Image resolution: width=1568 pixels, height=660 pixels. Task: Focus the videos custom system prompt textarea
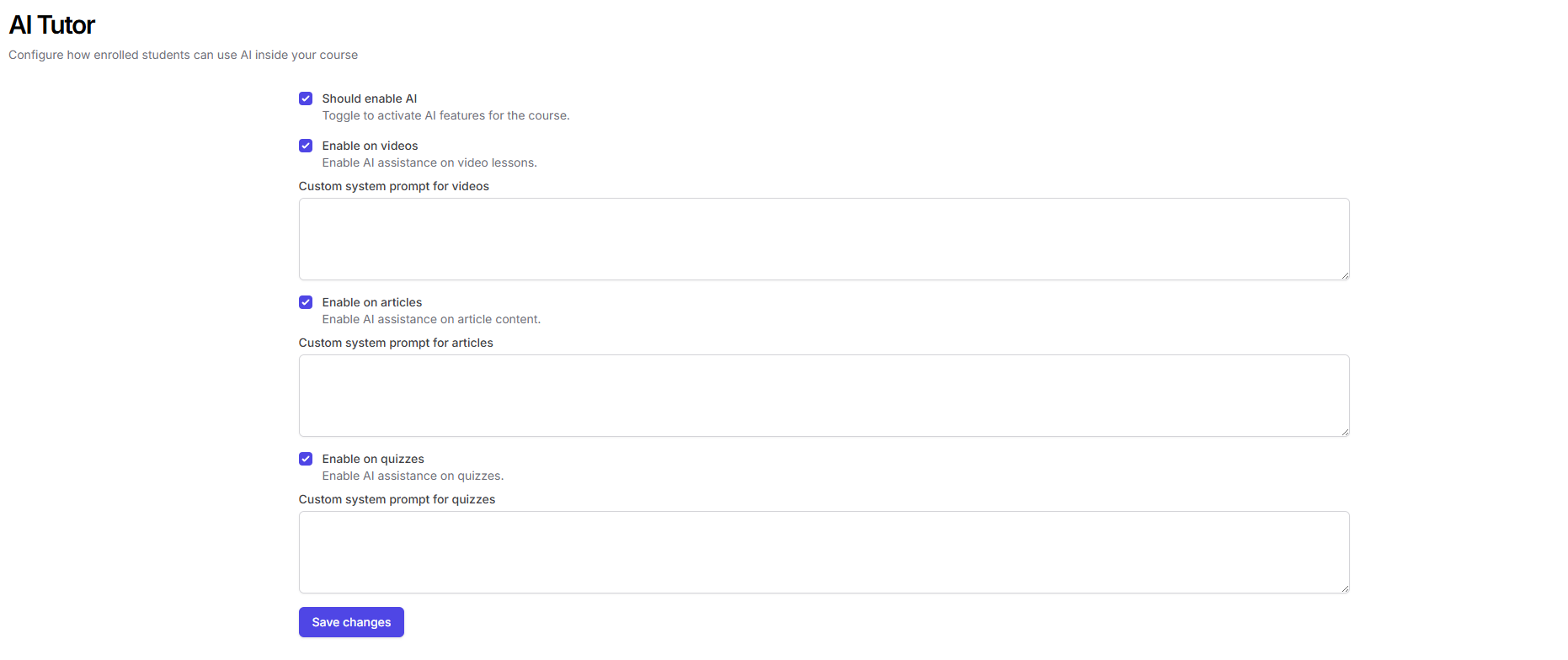point(824,239)
